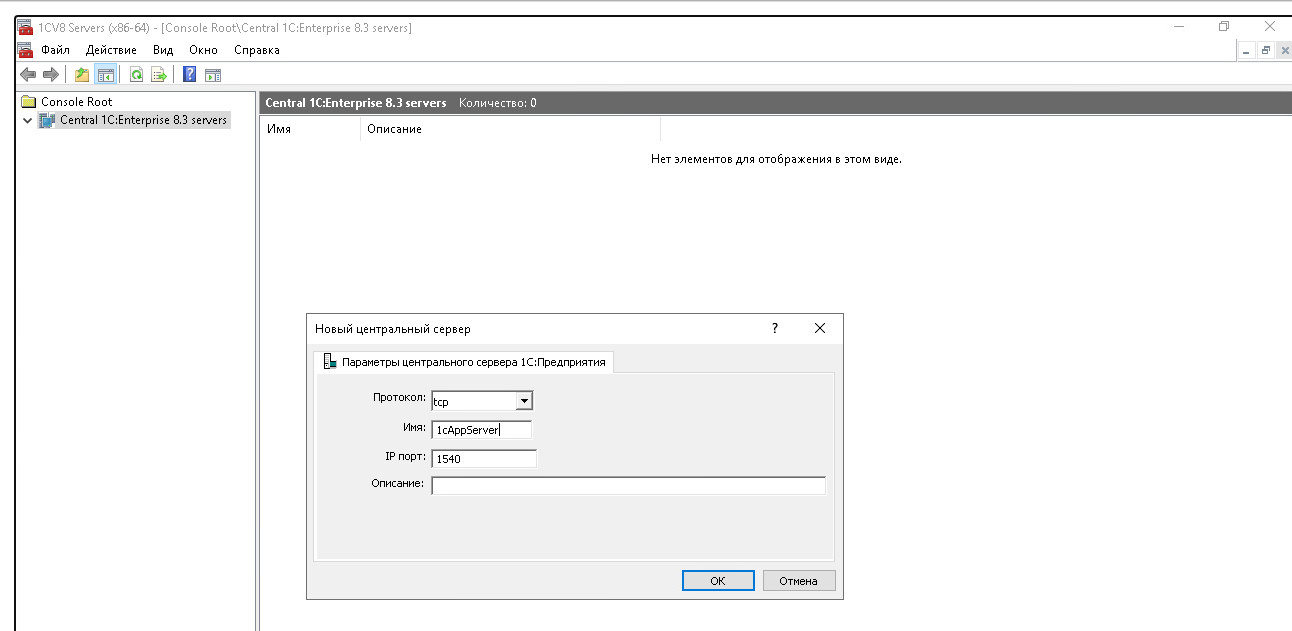
Task: Open the Действие menu
Action: pyautogui.click(x=111, y=50)
